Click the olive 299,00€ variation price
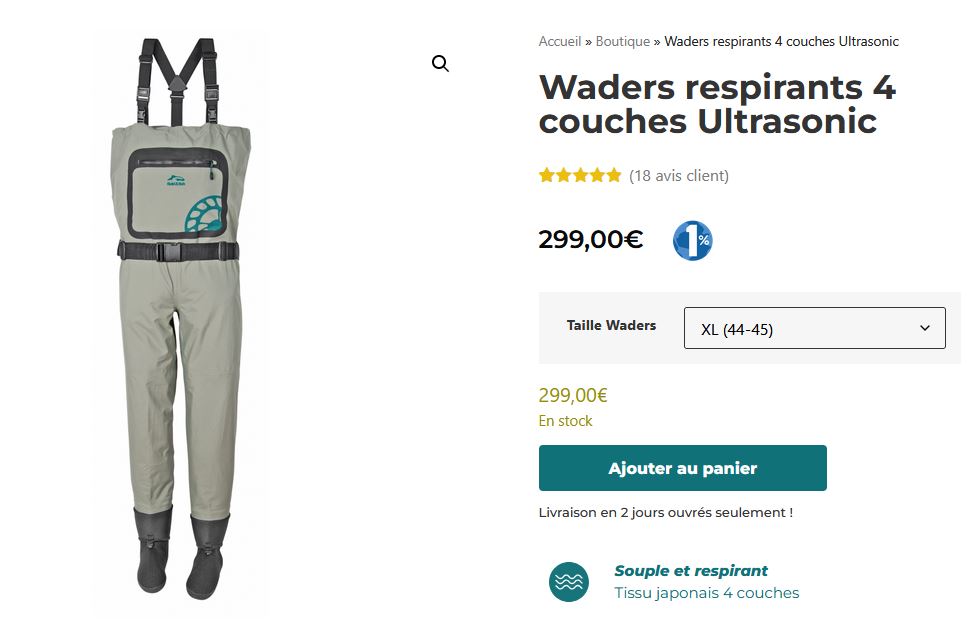This screenshot has height=622, width=973. pyautogui.click(x=573, y=395)
